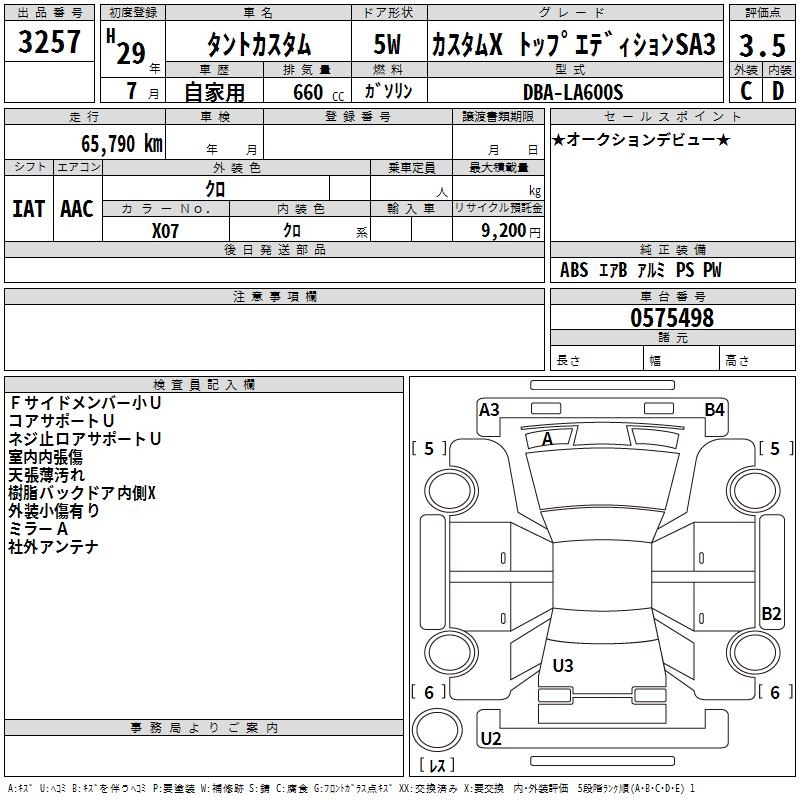Click the first registration year H29
Image resolution: width=800 pixels, height=800 pixels.
[x=127, y=47]
